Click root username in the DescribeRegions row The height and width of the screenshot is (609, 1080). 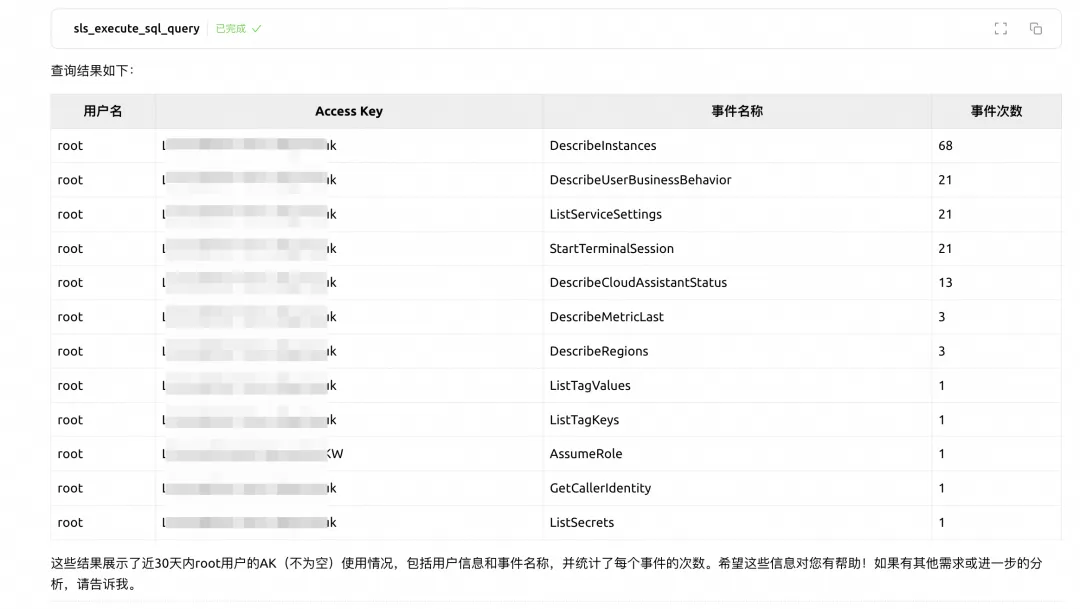71,352
